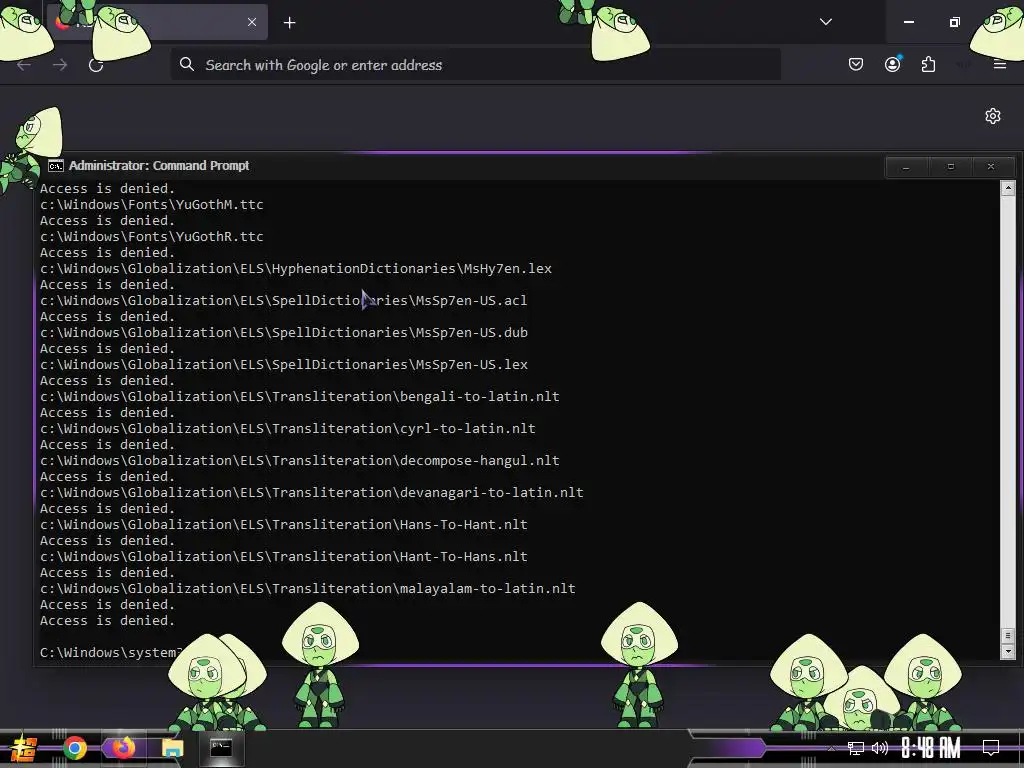Click Command Prompt scrollbar down arrow
The height and width of the screenshot is (768, 1024).
tap(1008, 651)
